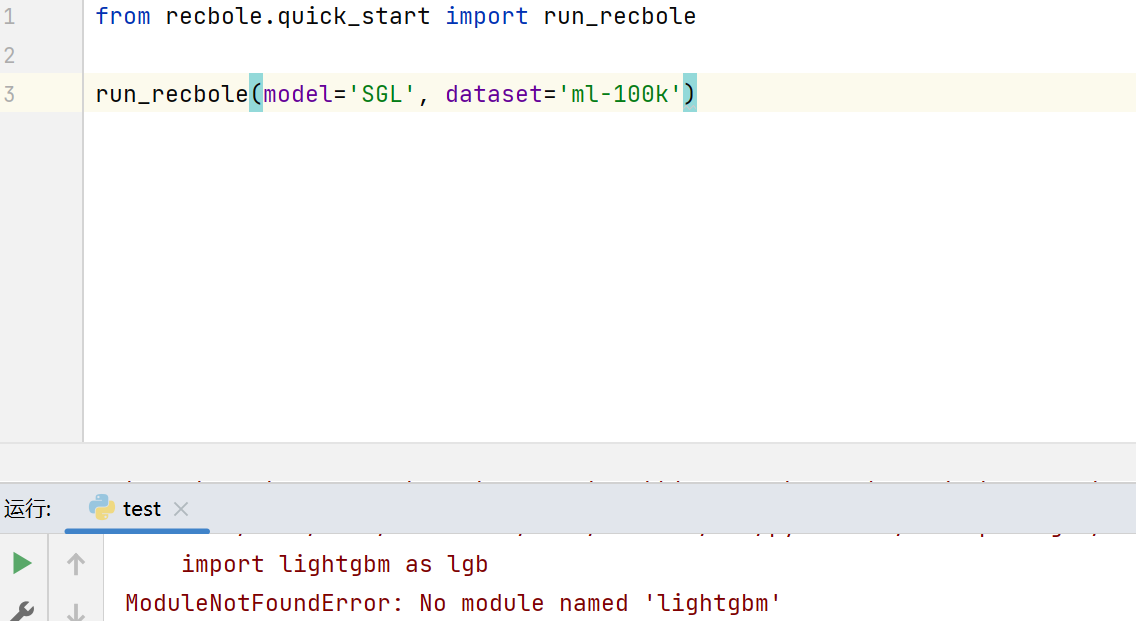Click the 'from' keyword on line 1
The height and width of the screenshot is (621, 1136).
(122, 16)
